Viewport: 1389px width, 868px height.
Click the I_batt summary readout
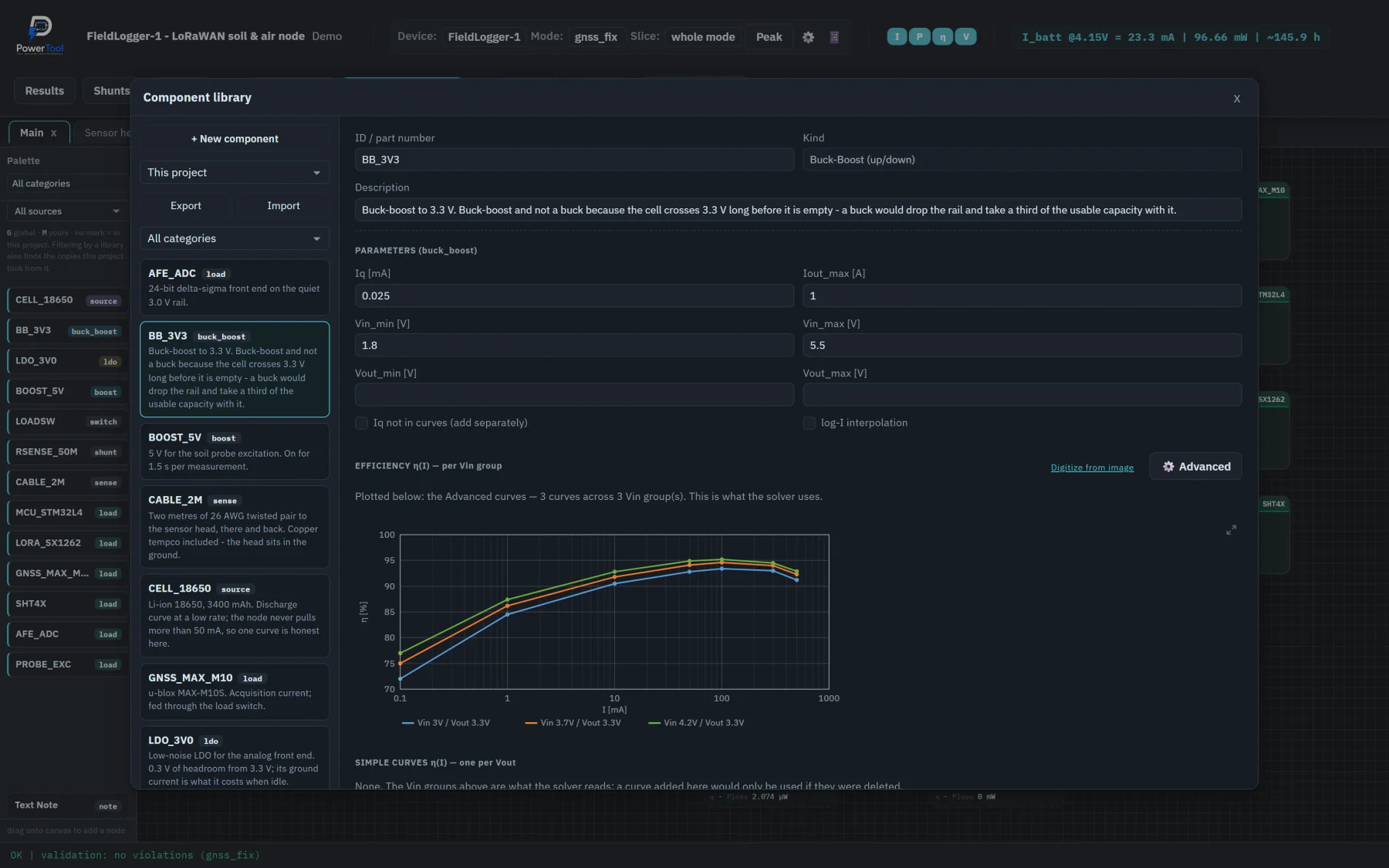[1171, 37]
